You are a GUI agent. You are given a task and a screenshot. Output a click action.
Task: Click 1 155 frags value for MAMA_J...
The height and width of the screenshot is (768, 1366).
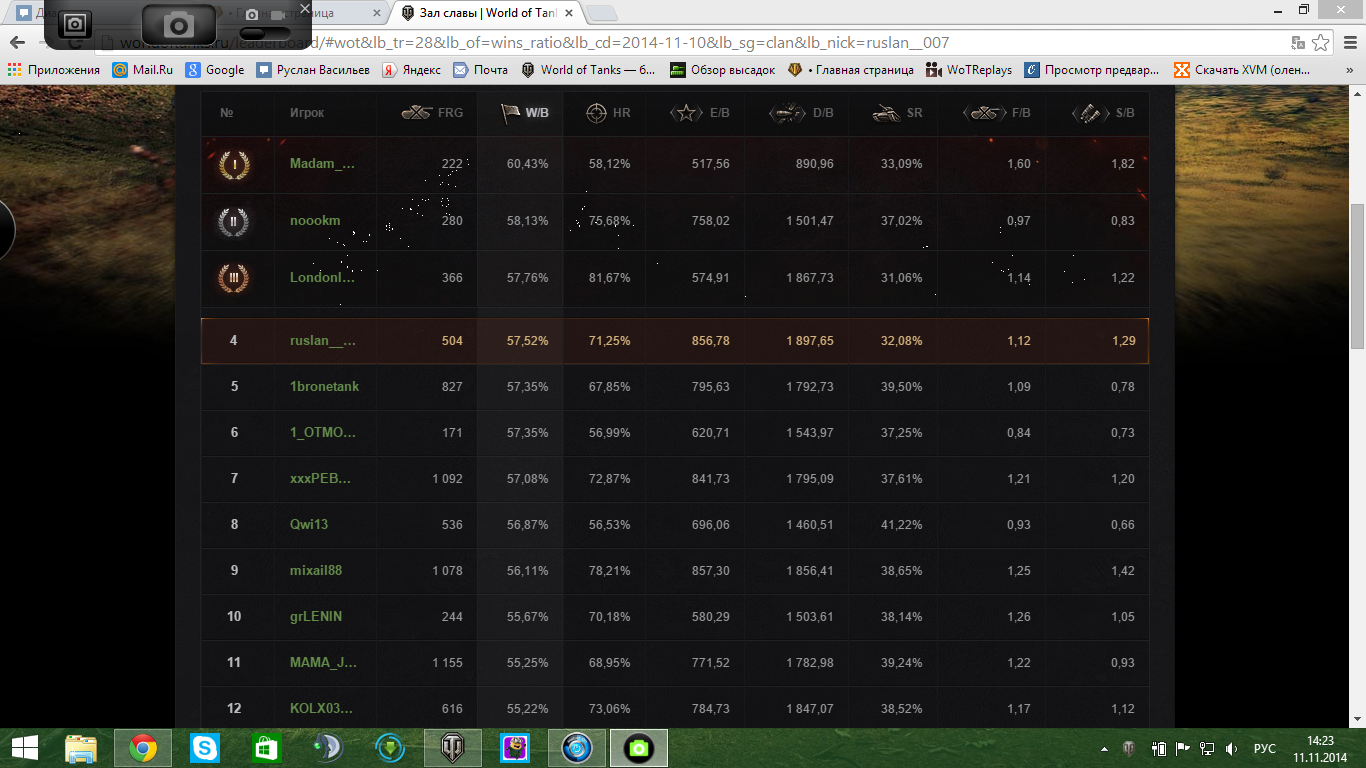click(x=448, y=663)
